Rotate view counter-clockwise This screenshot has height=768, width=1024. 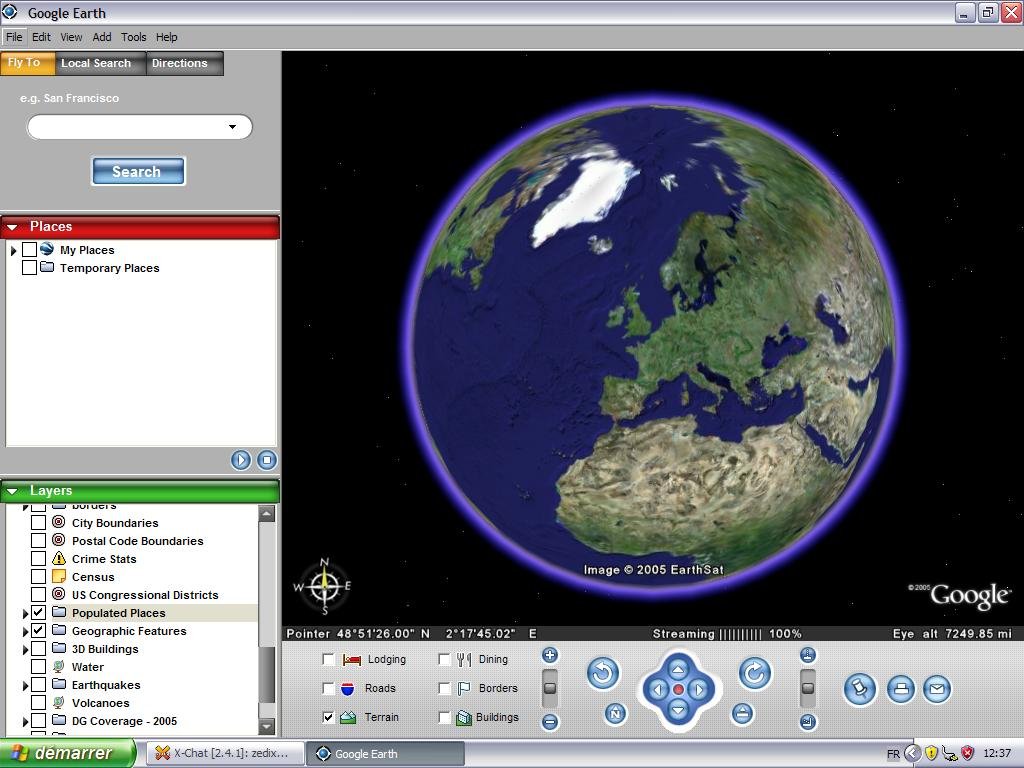point(602,673)
